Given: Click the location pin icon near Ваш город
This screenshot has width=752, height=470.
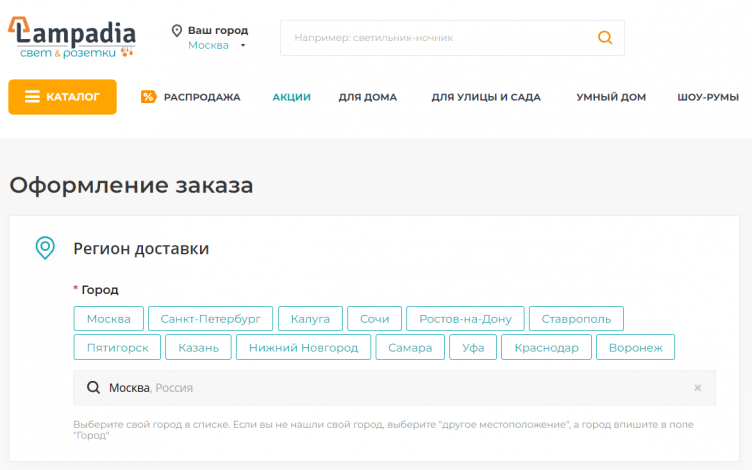Looking at the screenshot, I should tap(177, 31).
